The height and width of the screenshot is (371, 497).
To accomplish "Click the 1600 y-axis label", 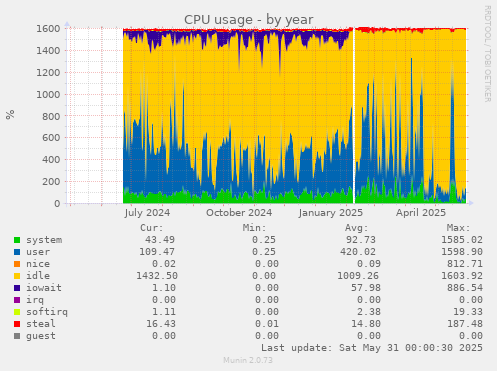I will click(x=48, y=29).
